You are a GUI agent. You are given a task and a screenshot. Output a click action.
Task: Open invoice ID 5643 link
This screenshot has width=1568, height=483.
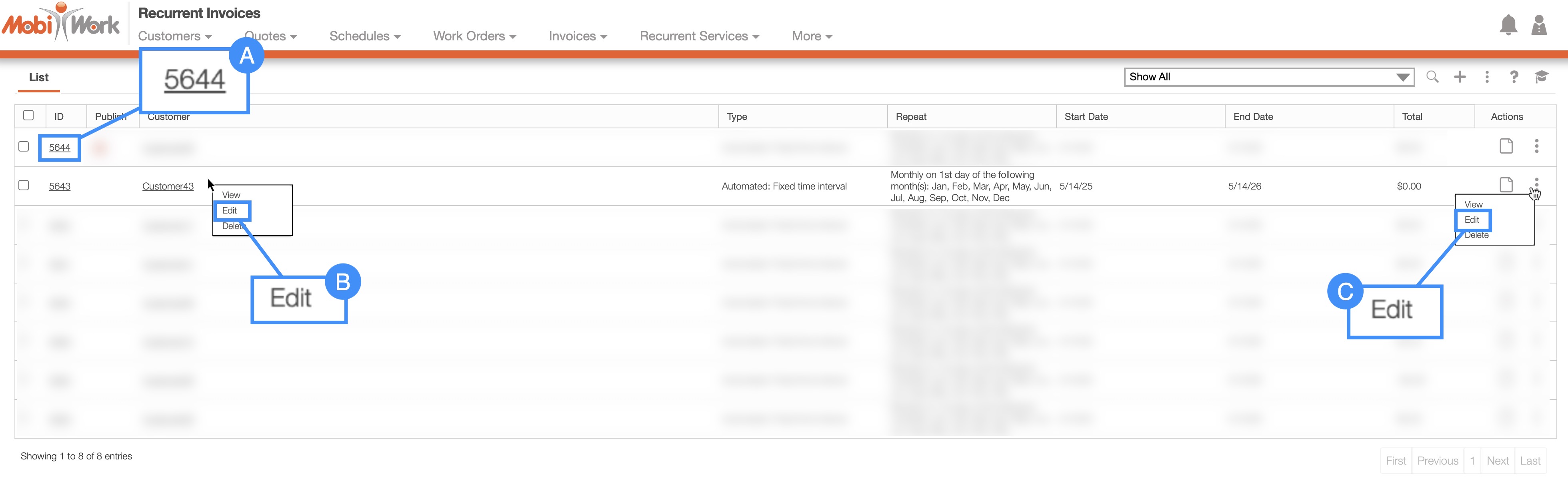pyautogui.click(x=60, y=186)
